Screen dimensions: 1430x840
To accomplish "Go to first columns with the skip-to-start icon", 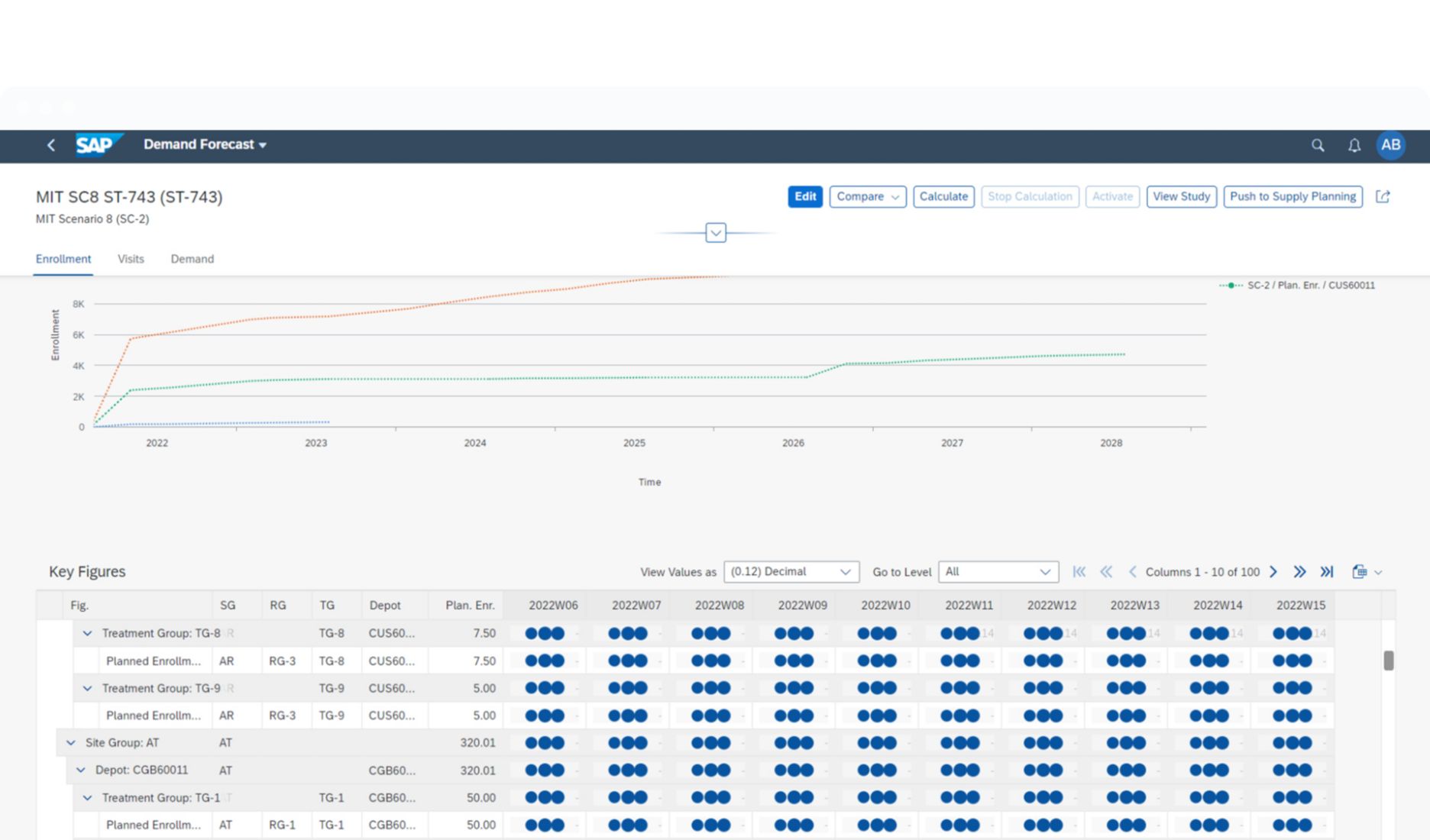I will (x=1079, y=571).
